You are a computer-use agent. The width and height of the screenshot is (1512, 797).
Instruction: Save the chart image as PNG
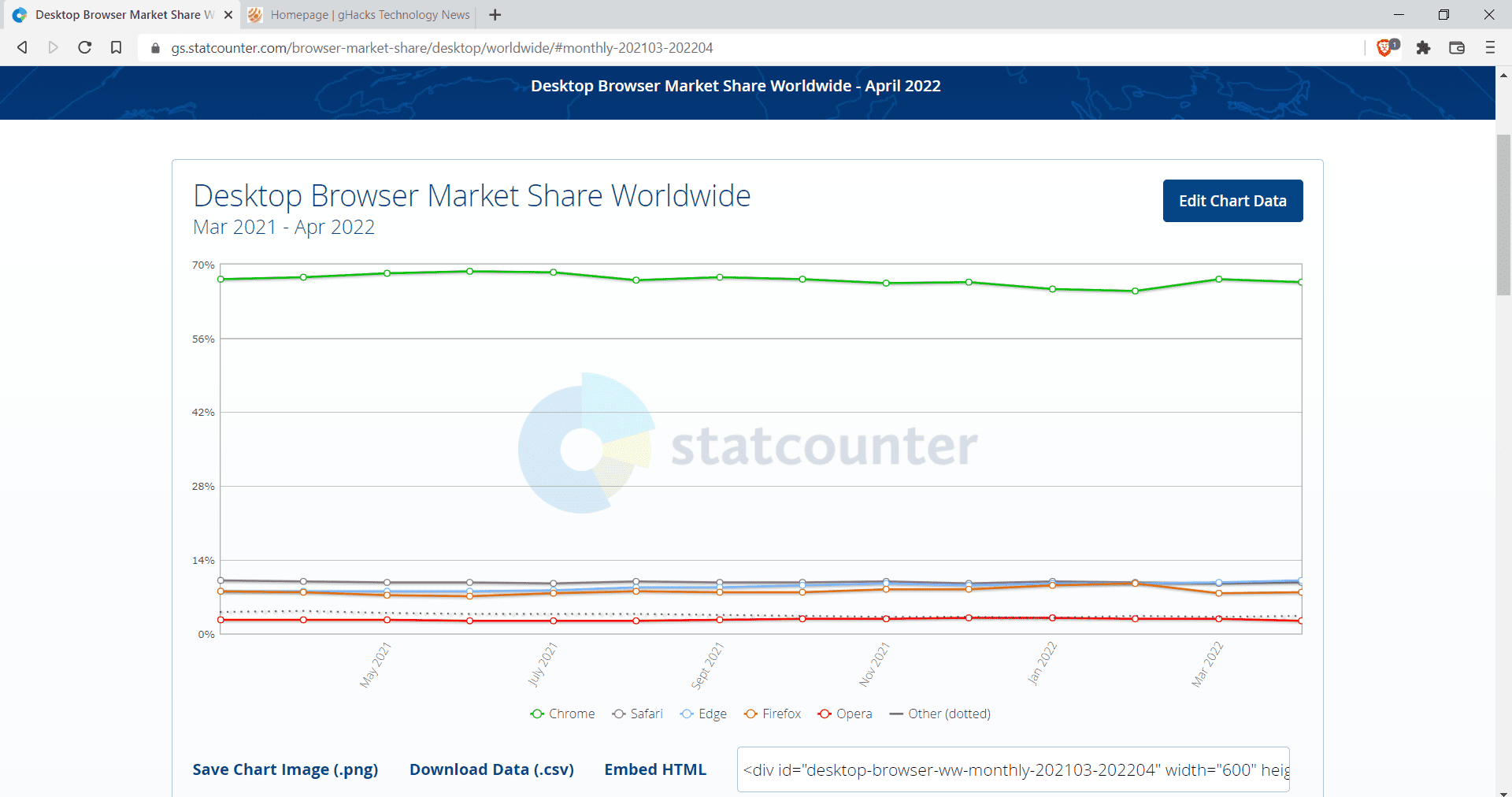(285, 769)
